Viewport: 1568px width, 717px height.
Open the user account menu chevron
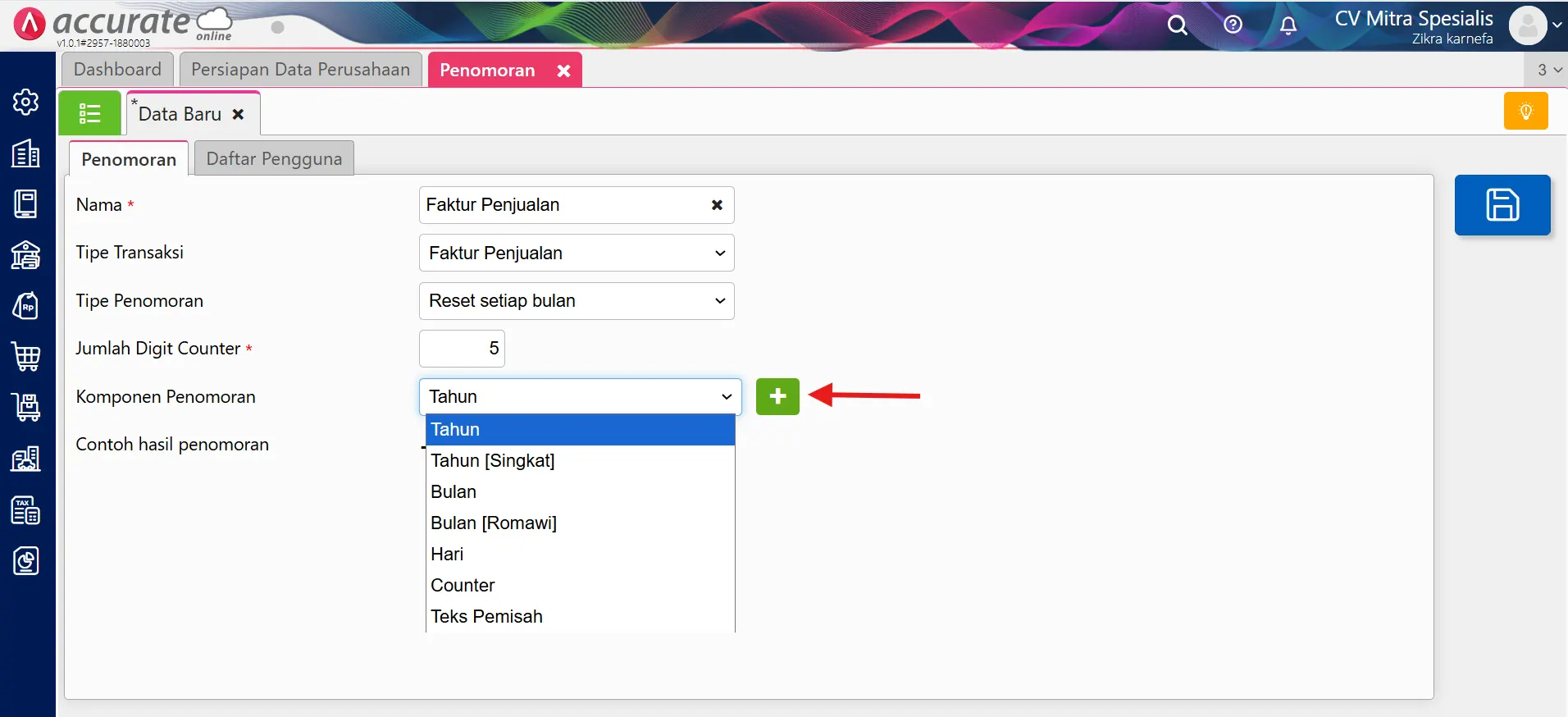[1557, 25]
